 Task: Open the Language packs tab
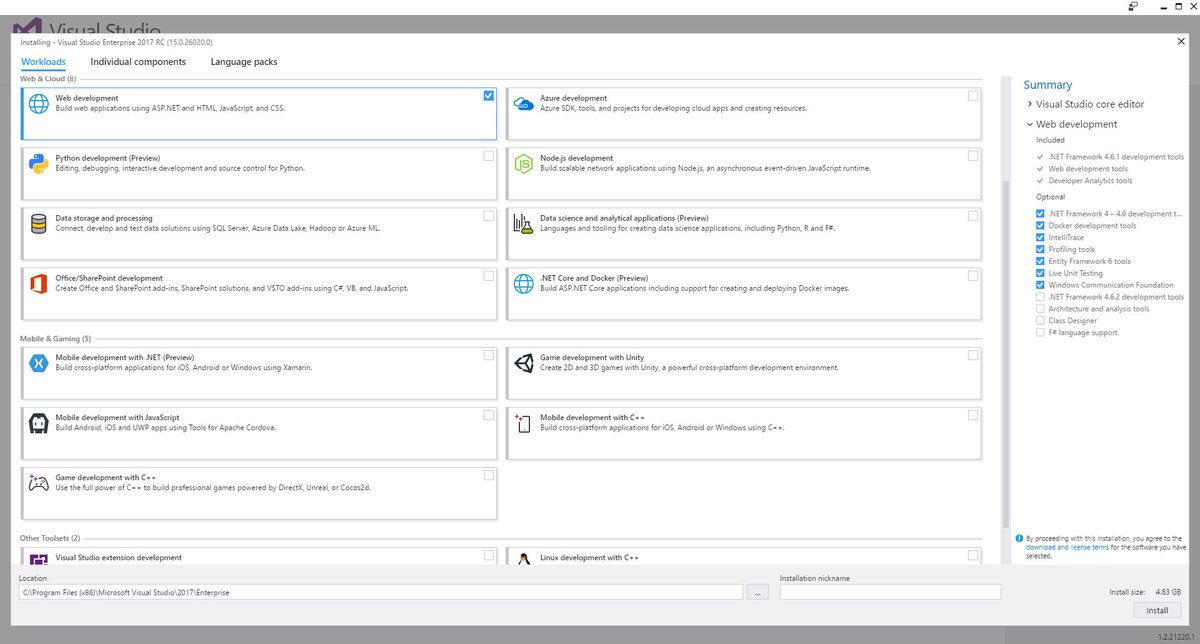[x=244, y=62]
